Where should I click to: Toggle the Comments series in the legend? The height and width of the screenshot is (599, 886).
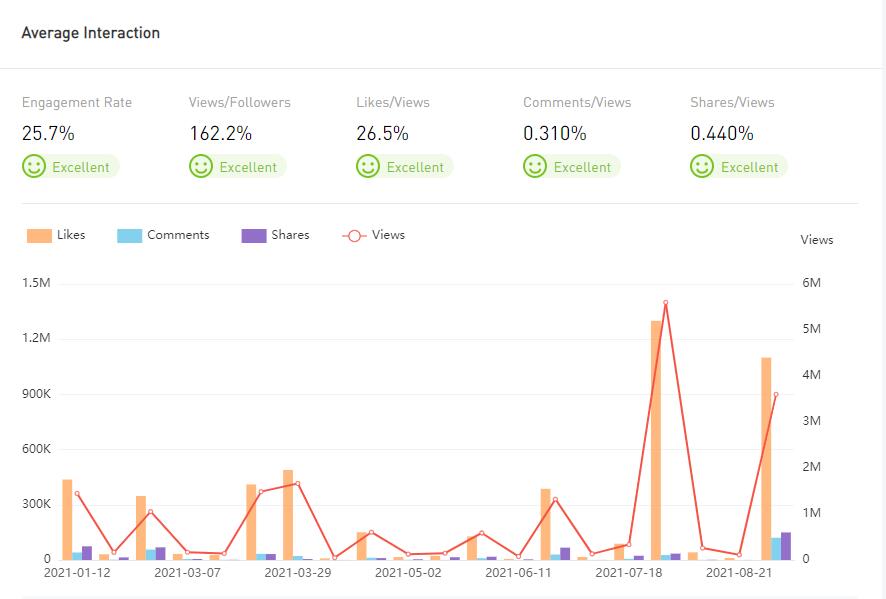(x=163, y=235)
